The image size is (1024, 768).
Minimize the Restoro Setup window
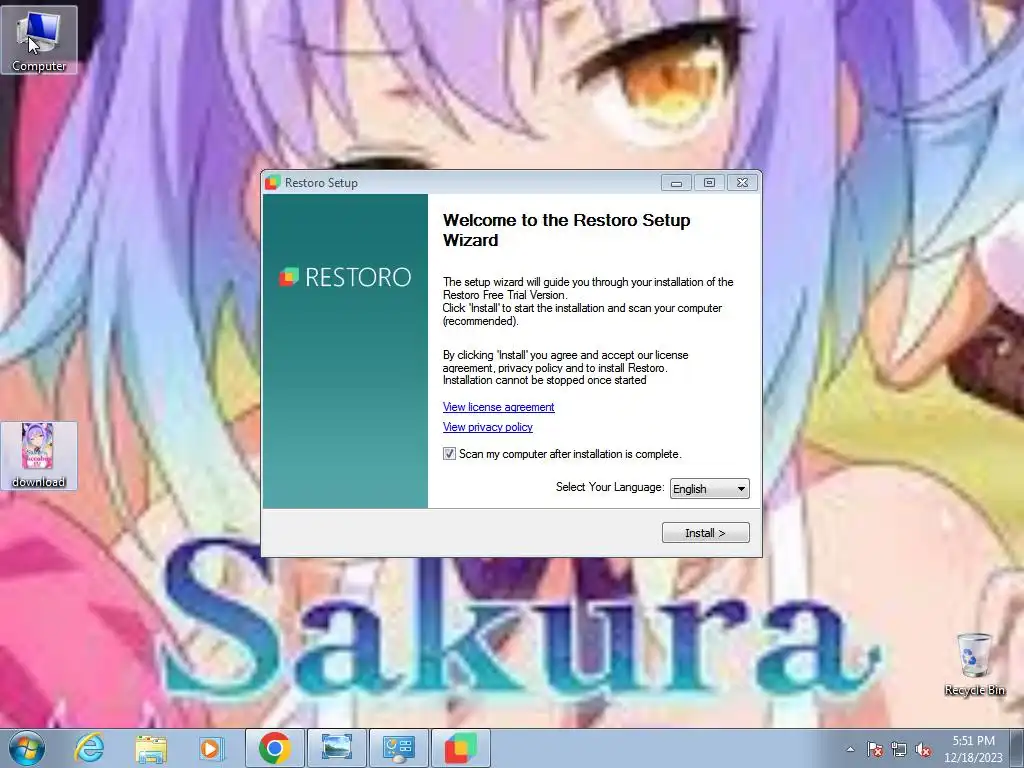coord(676,183)
